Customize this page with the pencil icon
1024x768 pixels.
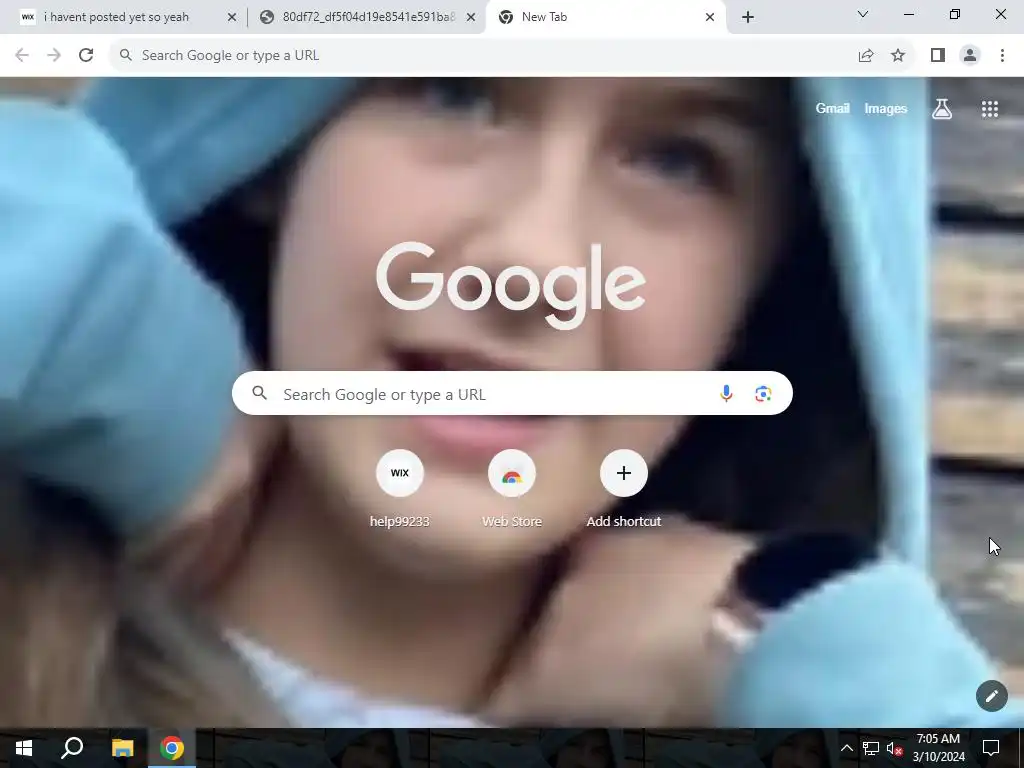click(991, 696)
